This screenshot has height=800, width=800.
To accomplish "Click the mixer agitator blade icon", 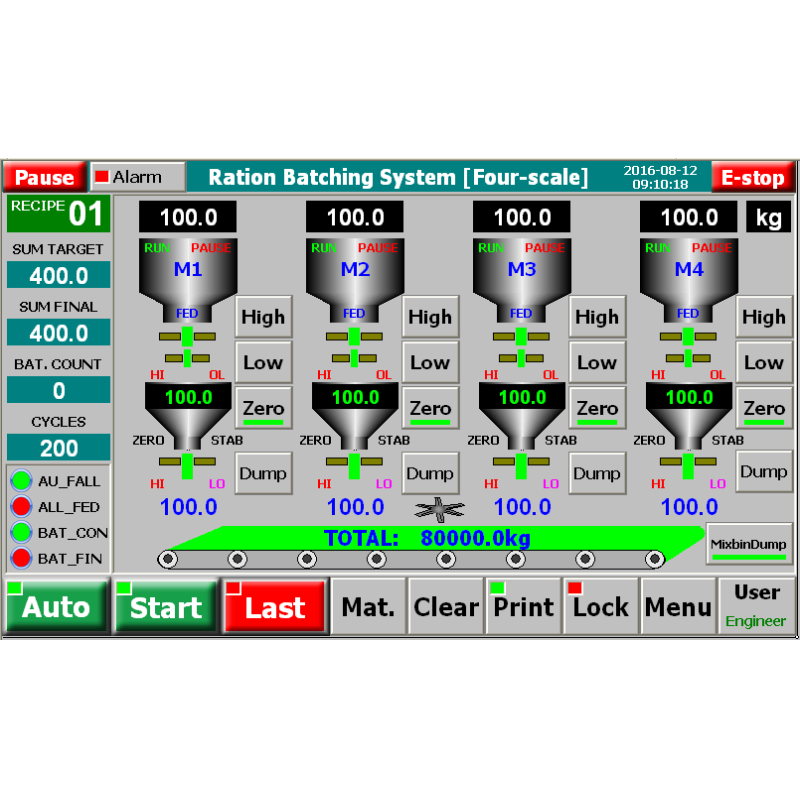I will 439,509.
